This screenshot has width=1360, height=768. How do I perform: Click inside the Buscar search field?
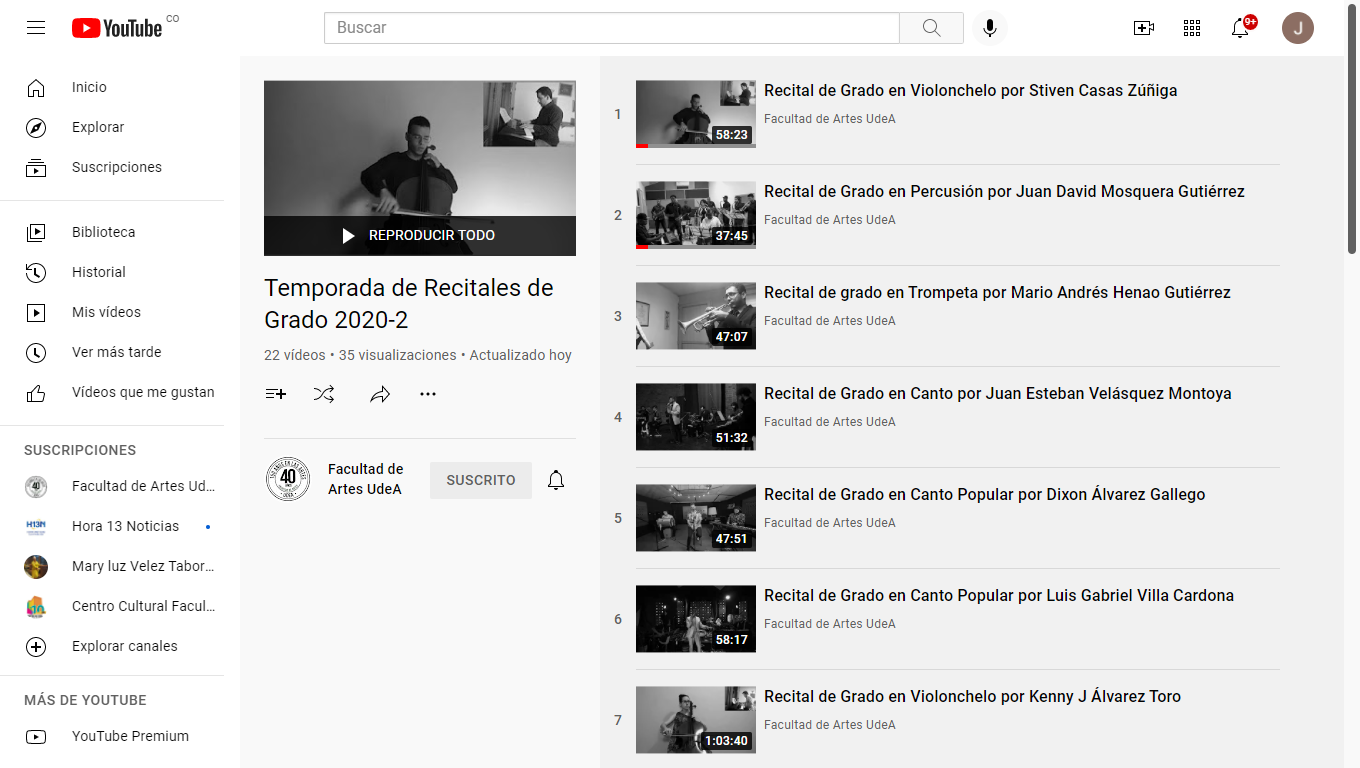point(611,28)
